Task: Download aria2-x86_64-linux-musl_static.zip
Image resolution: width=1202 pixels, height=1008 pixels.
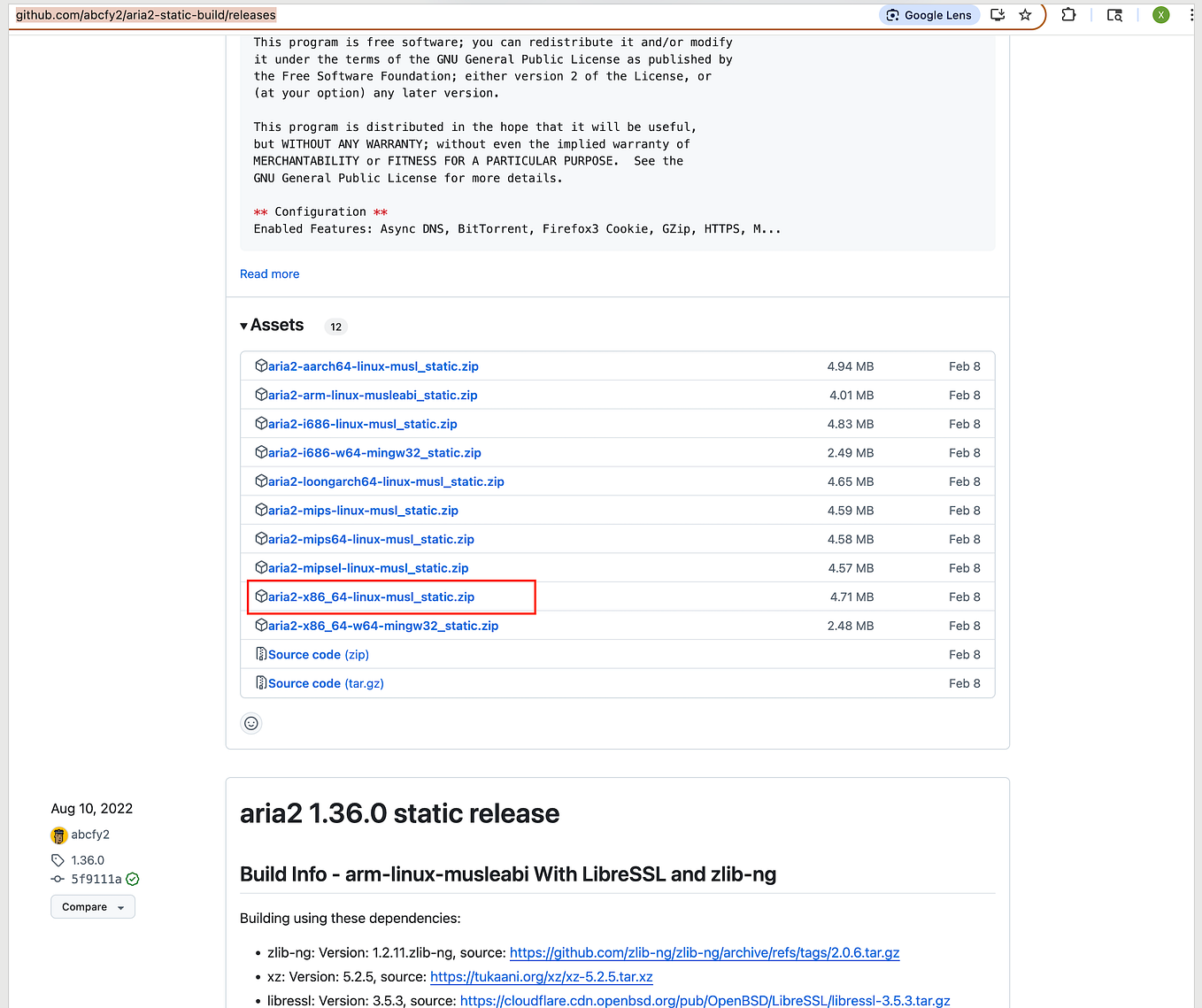Action: (371, 596)
